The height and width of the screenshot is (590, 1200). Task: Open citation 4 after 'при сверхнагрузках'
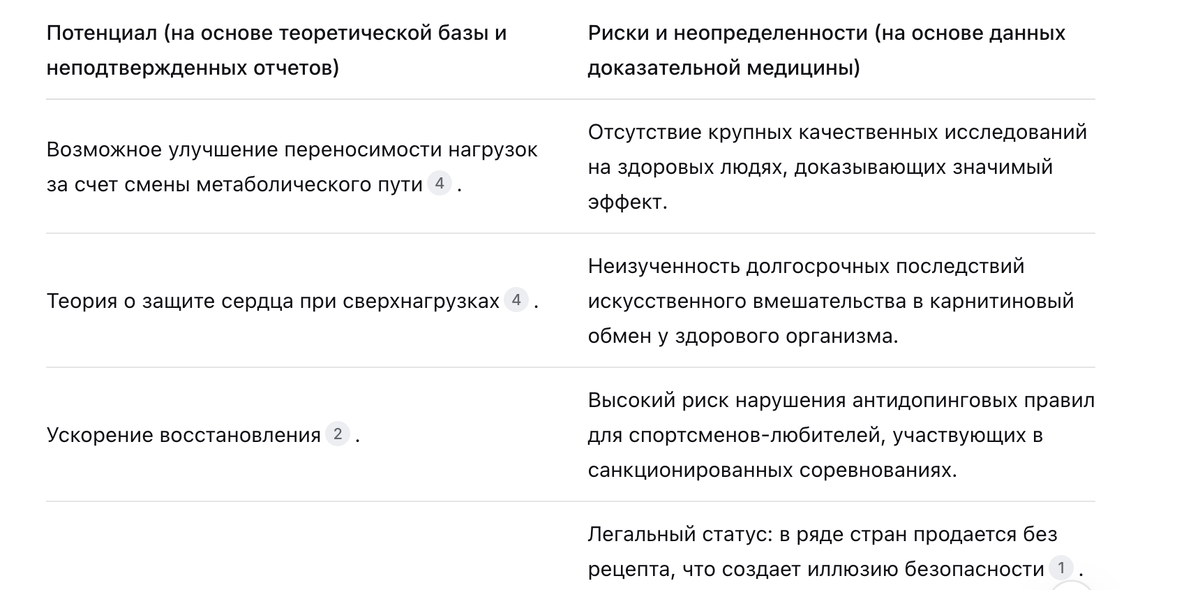tap(516, 300)
